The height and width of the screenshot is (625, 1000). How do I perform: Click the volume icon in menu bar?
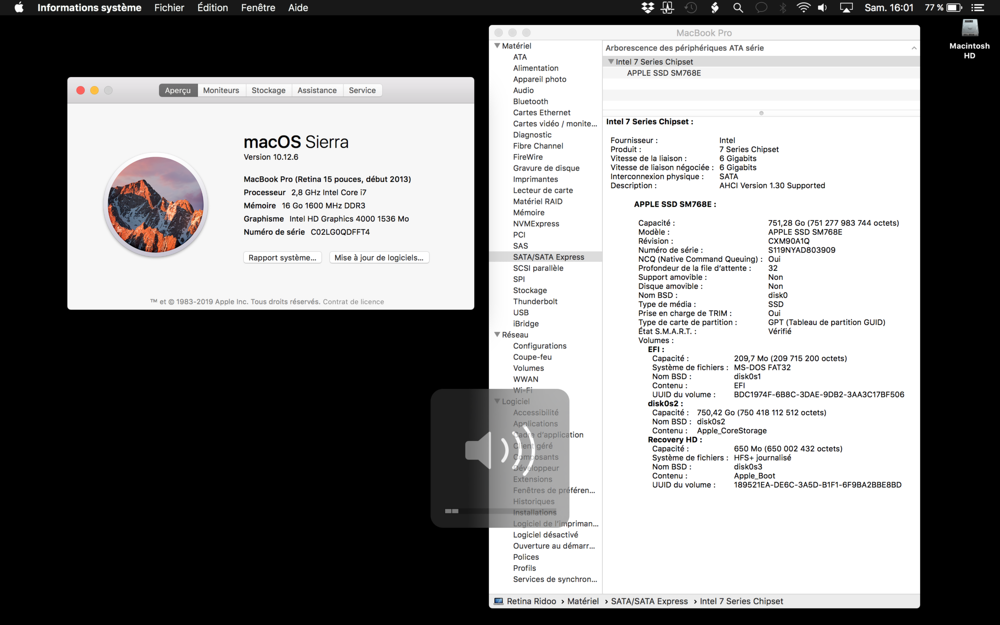[x=823, y=8]
